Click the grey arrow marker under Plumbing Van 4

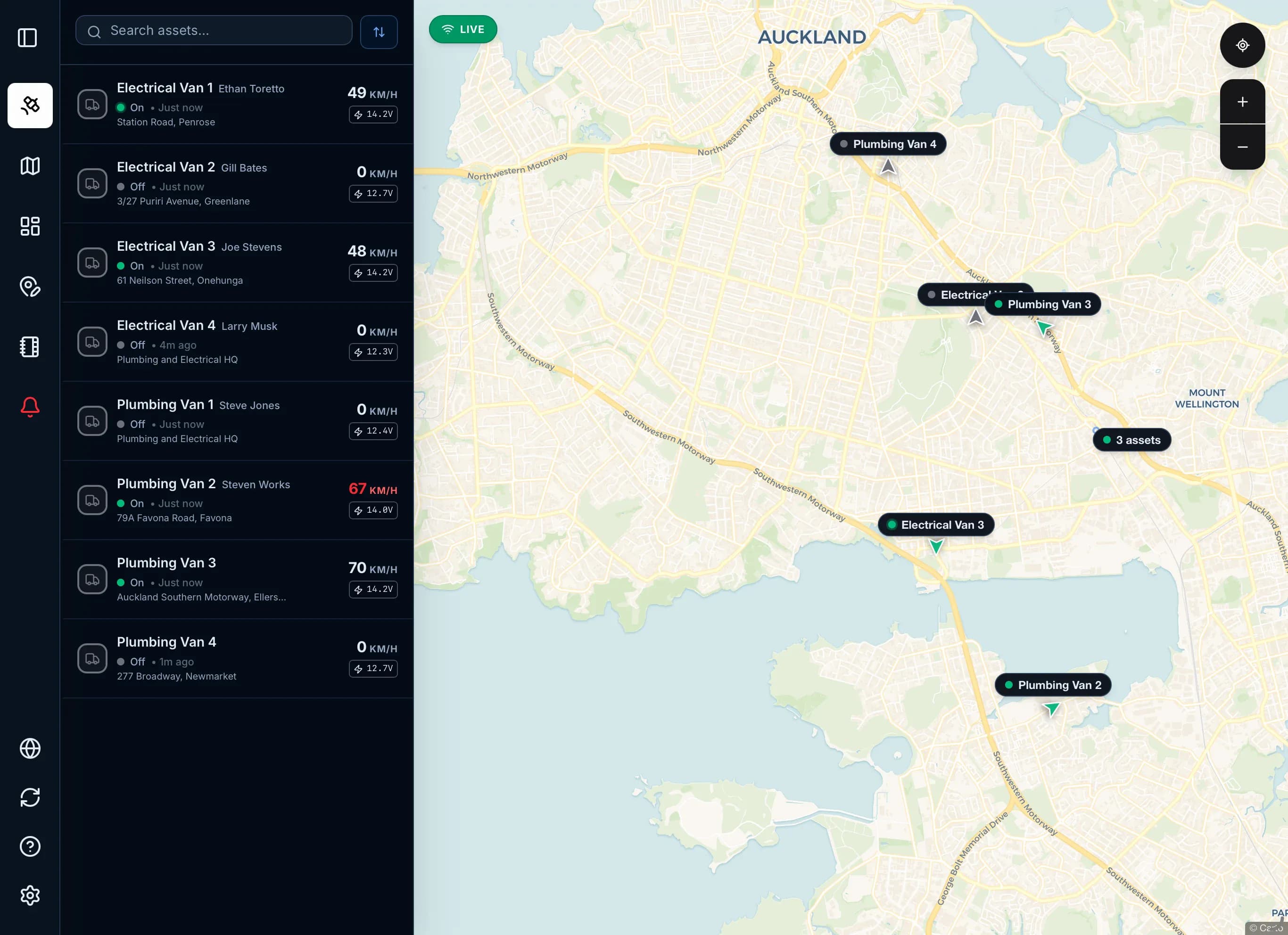click(x=888, y=166)
